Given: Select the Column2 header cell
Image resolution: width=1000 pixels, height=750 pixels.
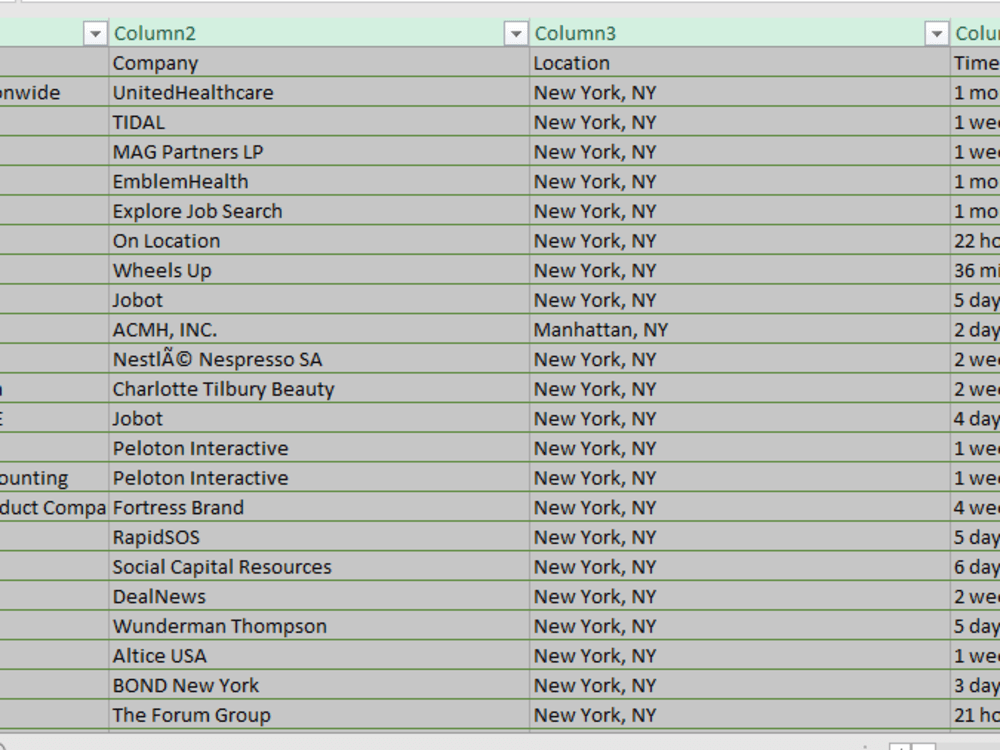Looking at the screenshot, I should pos(319,33).
